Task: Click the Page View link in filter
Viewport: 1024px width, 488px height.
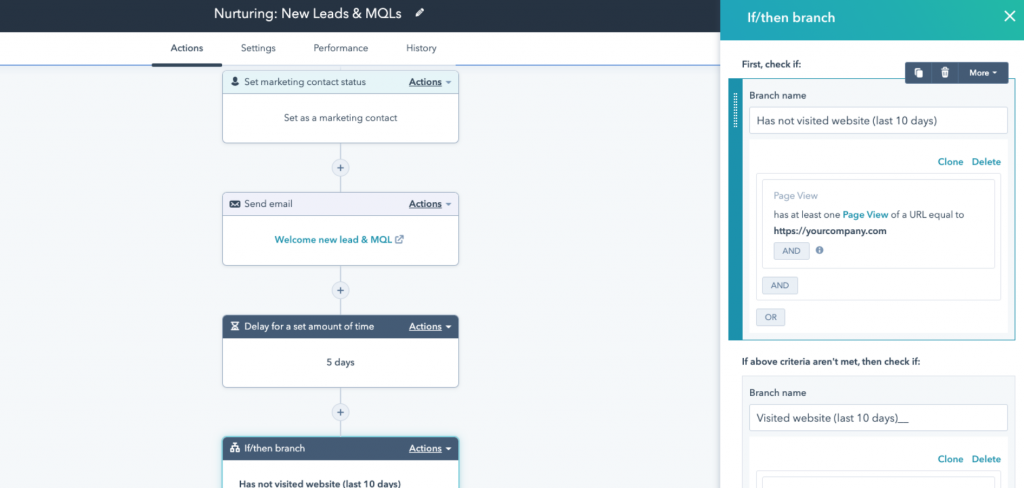Action: (863, 214)
